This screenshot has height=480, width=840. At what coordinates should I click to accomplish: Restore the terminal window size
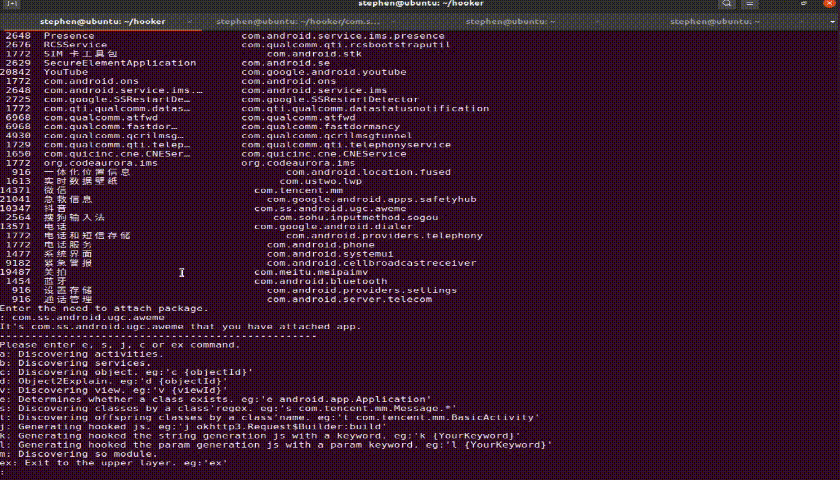click(x=804, y=4)
